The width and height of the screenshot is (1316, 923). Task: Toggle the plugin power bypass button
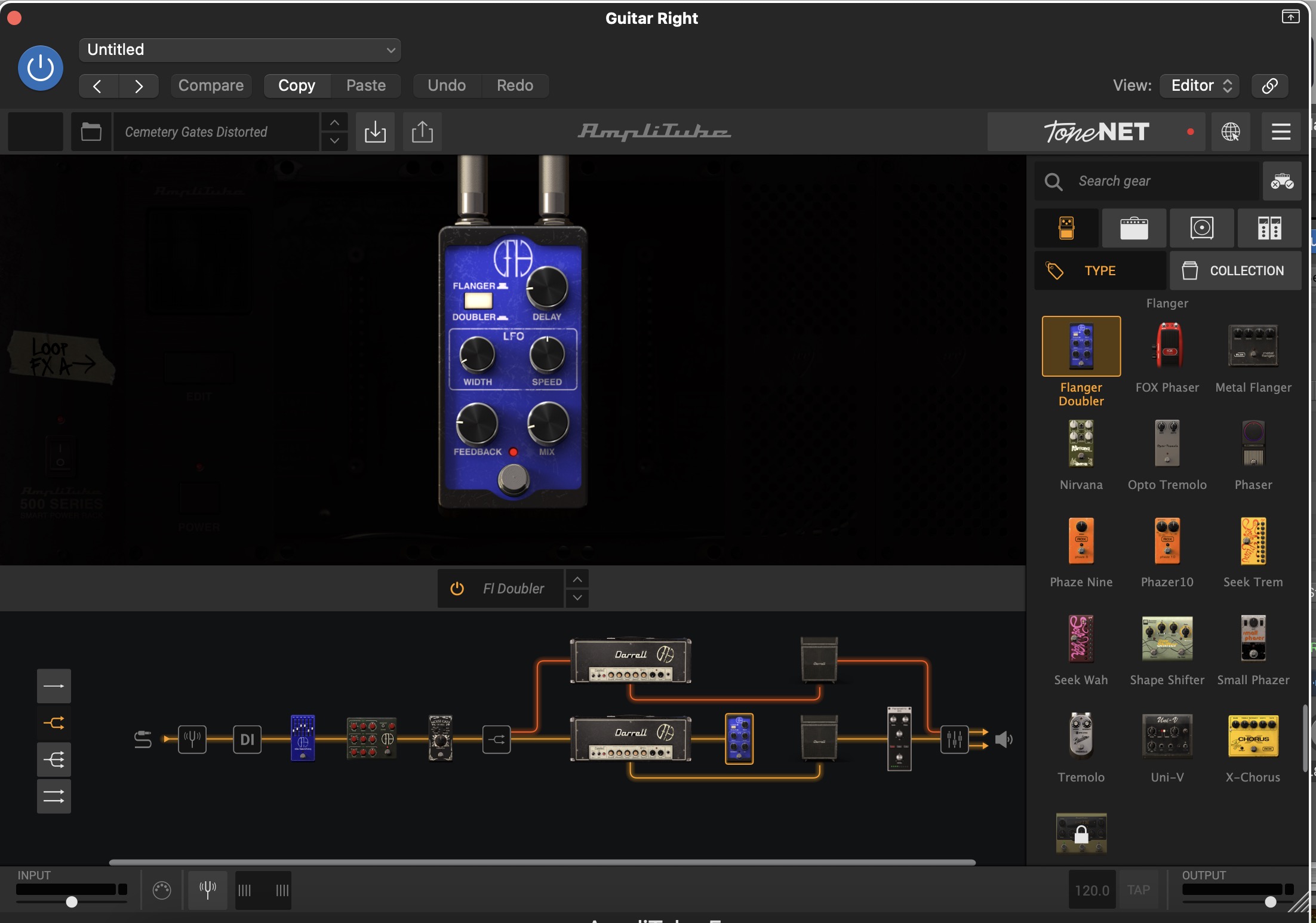tap(41, 68)
